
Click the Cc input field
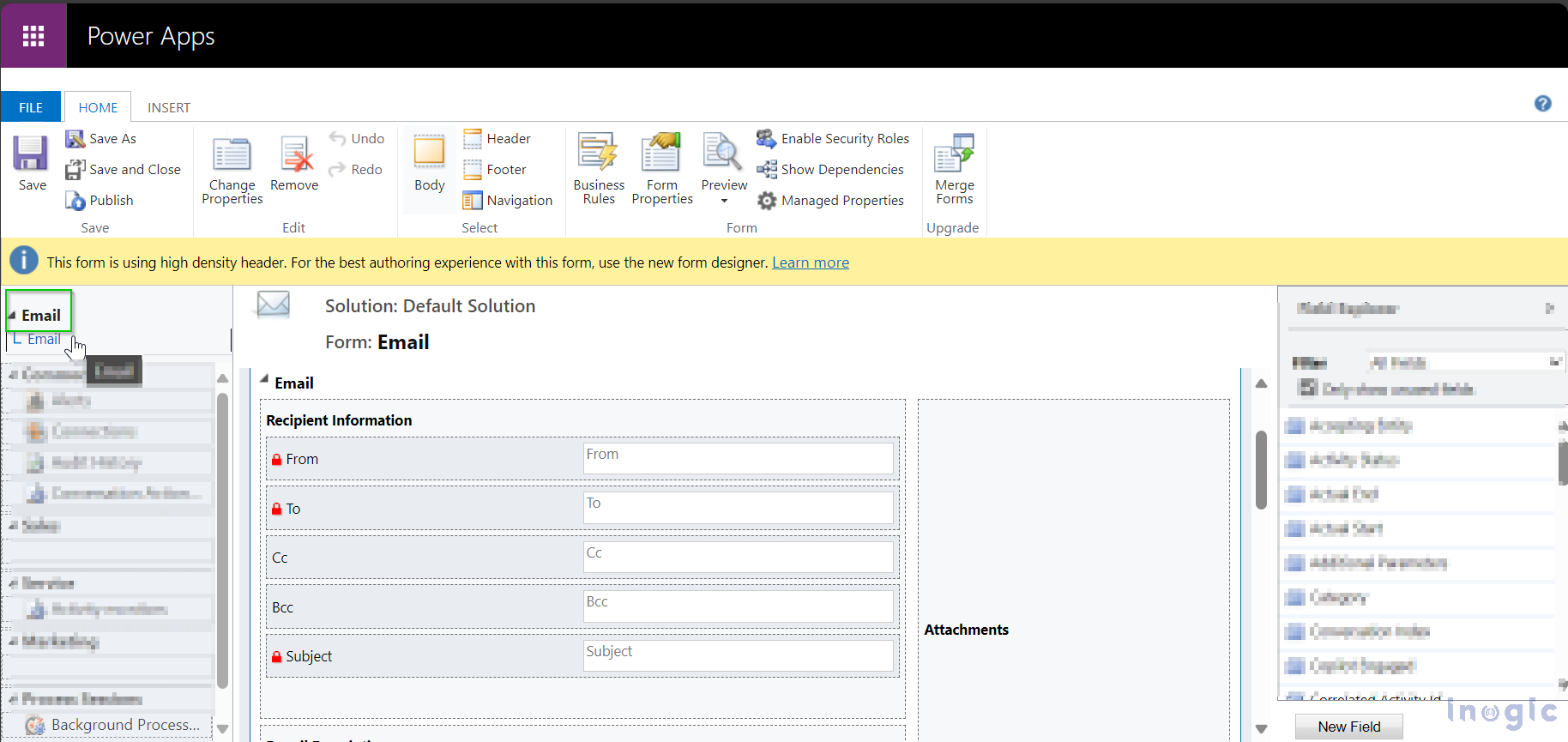click(739, 558)
